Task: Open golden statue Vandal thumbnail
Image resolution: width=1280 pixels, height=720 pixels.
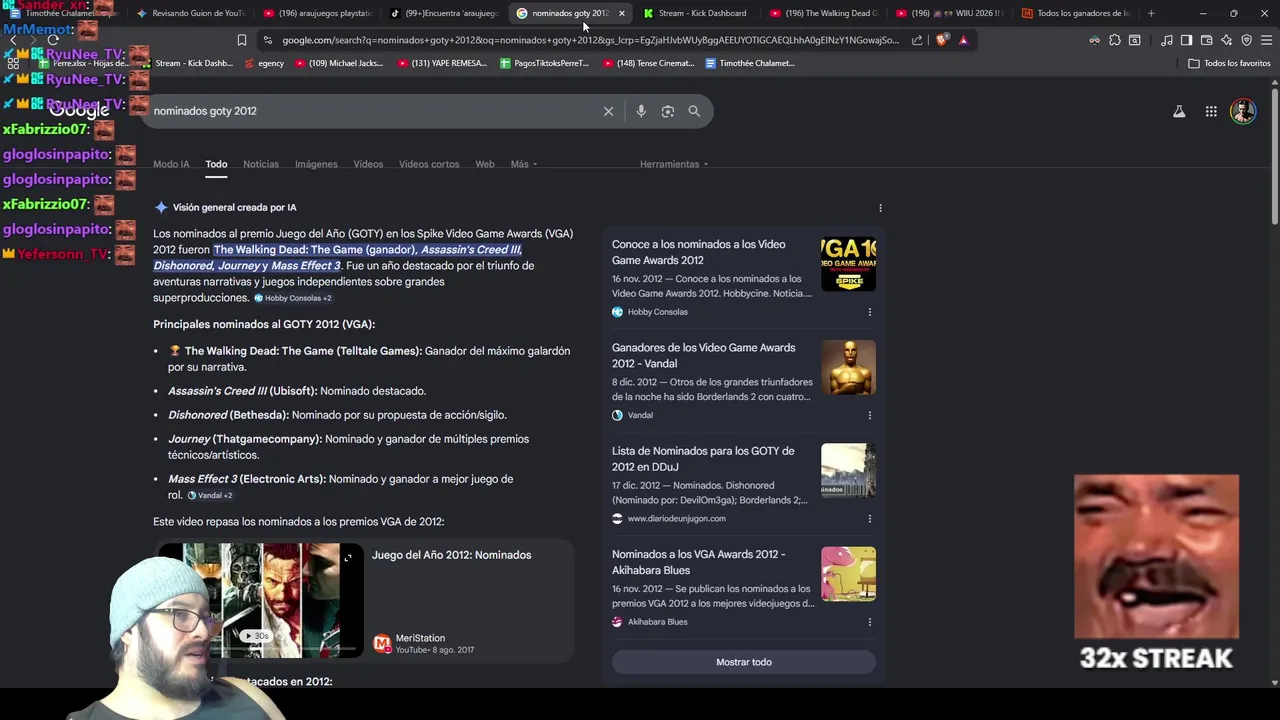Action: pos(848,367)
